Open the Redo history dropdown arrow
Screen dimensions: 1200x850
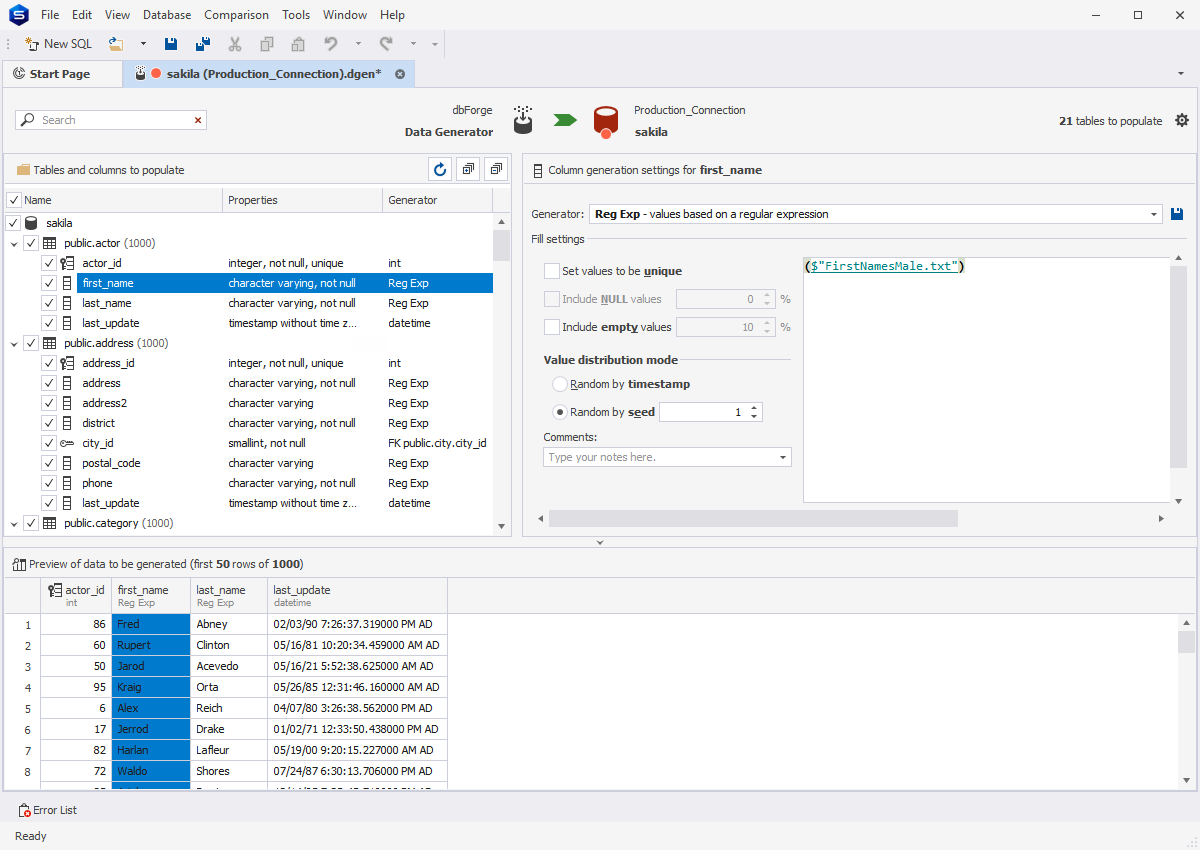[413, 44]
